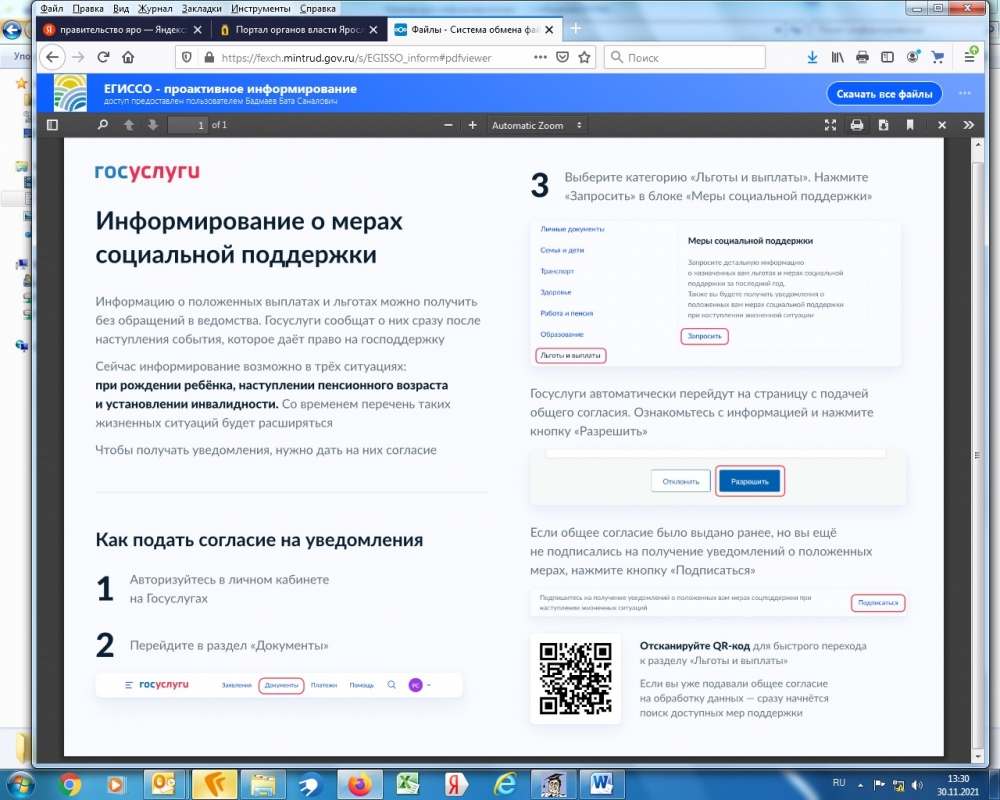The image size is (1000, 800).
Task: Show hidden system tray icons
Action: coord(860,785)
